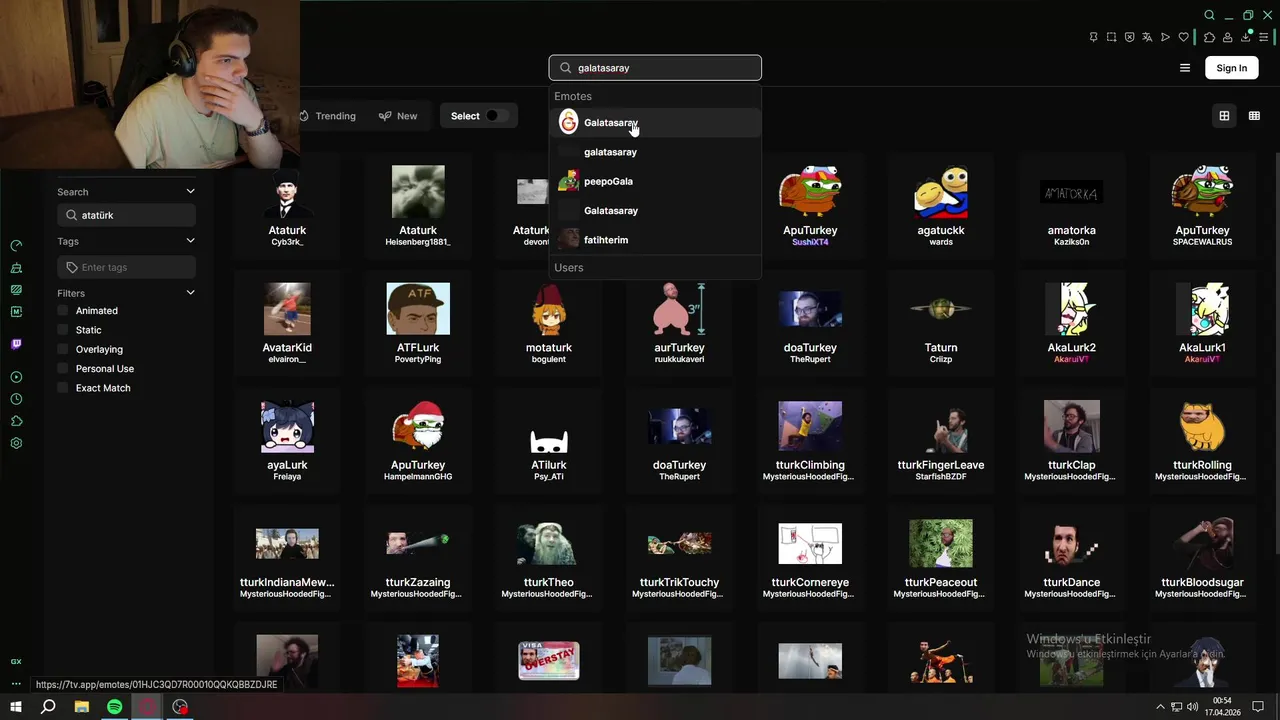Select the Trending tab
The width and height of the screenshot is (1280, 720).
click(x=327, y=116)
